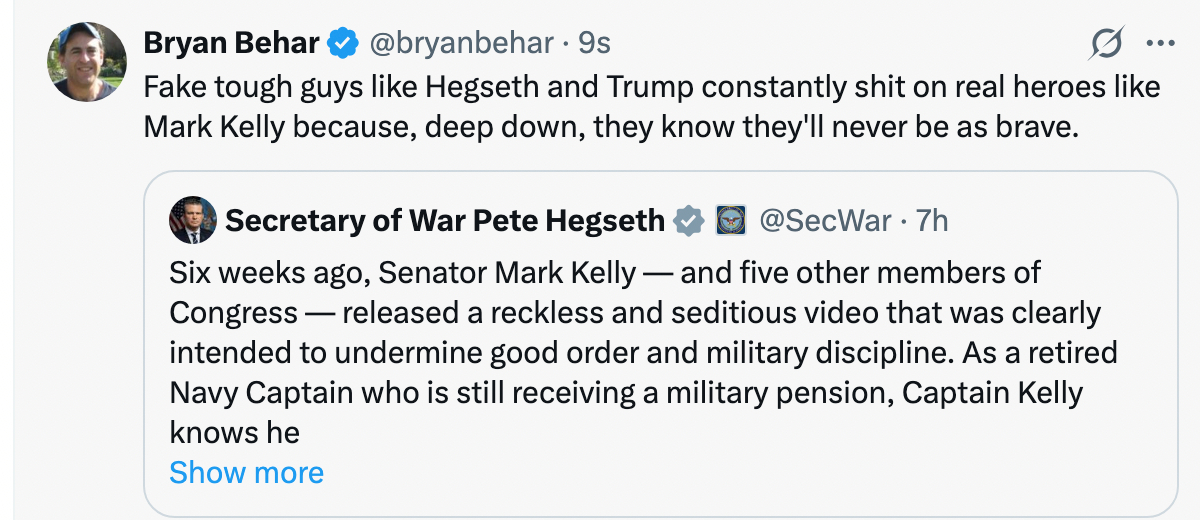Click Bryan Behar's profile avatar
The image size is (1200, 520).
pyautogui.click(x=88, y=62)
